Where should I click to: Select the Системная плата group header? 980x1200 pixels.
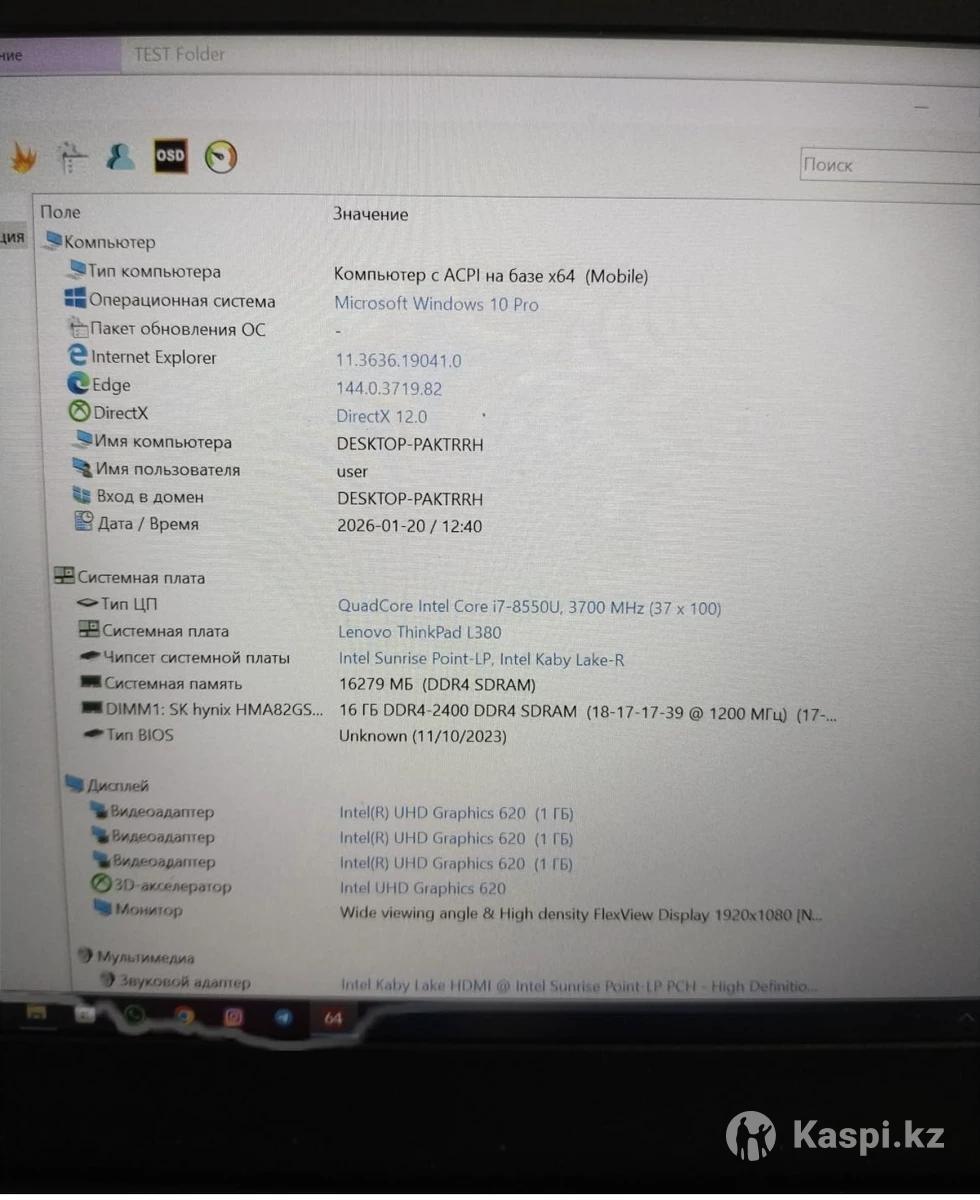pyautogui.click(x=140, y=577)
